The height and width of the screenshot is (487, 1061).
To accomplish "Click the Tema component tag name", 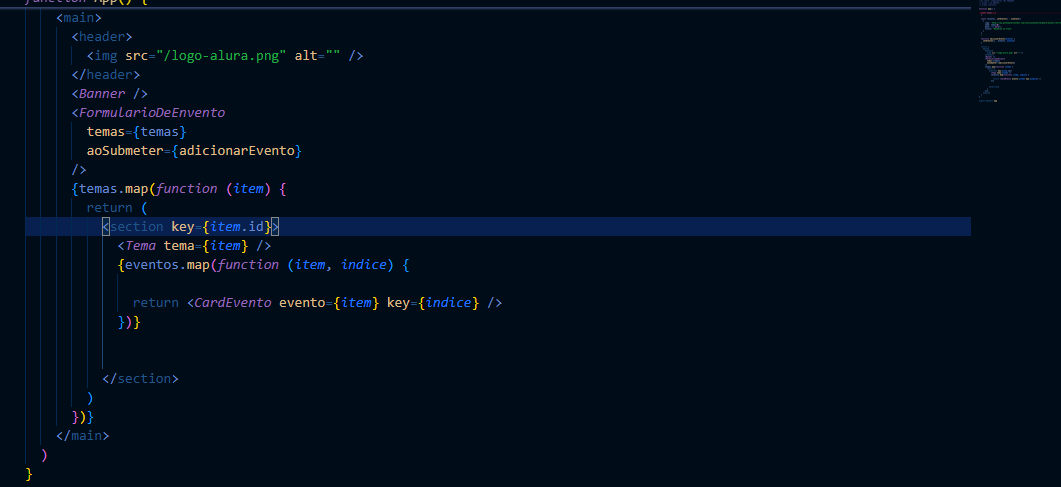I will click(140, 245).
